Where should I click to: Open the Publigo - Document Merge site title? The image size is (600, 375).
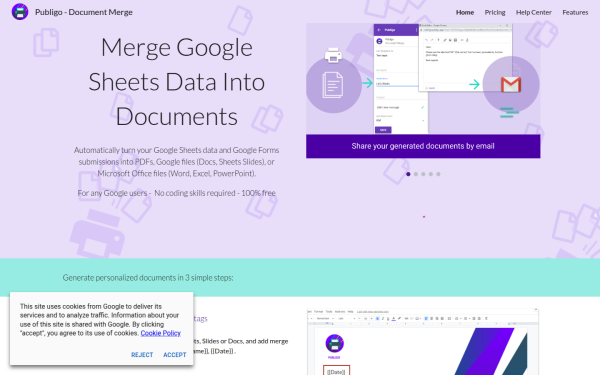84,12
